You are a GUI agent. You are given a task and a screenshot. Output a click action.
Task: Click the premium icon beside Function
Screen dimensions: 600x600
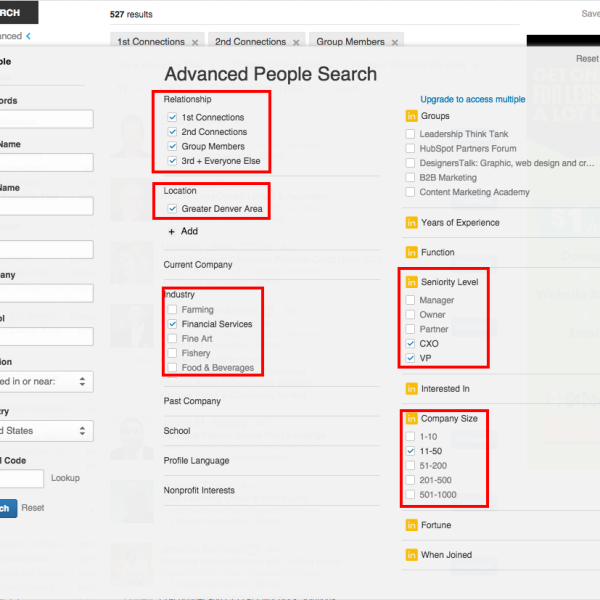(x=411, y=252)
